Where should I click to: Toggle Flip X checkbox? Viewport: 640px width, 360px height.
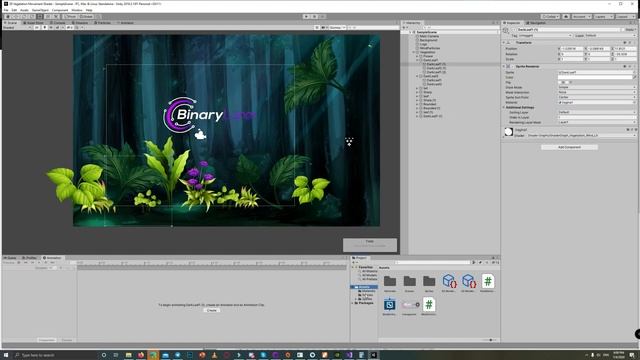[560, 82]
